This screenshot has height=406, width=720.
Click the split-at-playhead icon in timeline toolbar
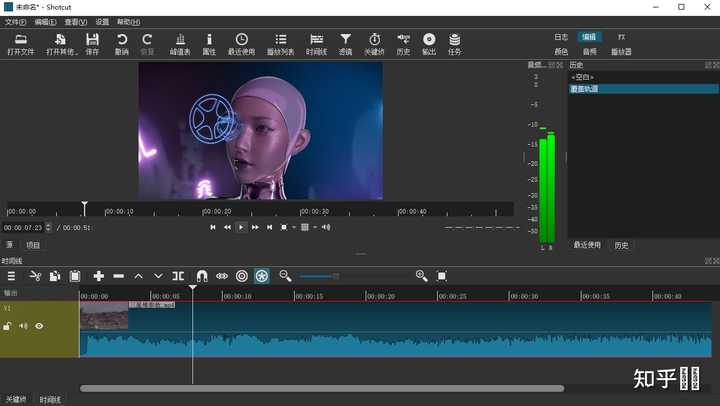(178, 276)
